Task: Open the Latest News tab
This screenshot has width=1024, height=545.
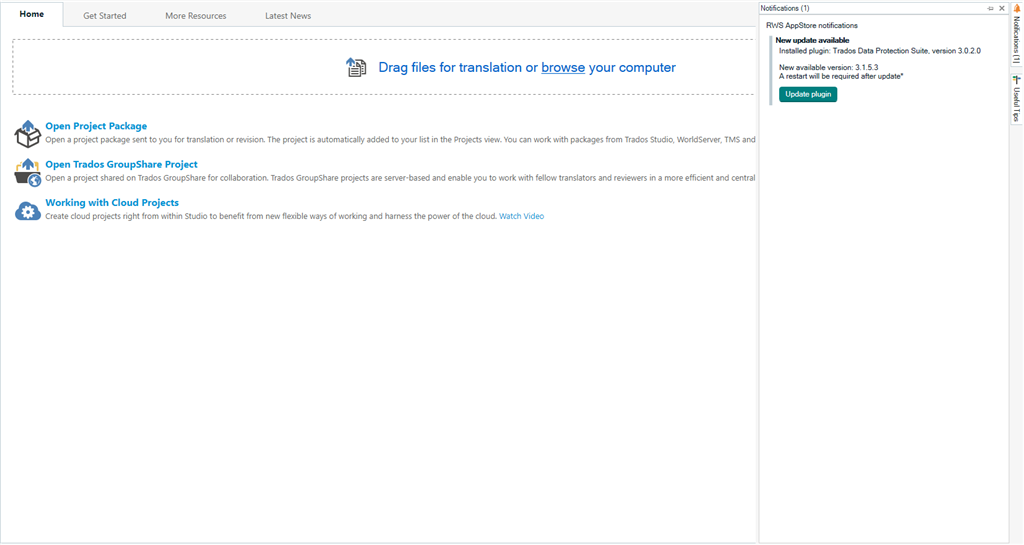Action: [288, 16]
